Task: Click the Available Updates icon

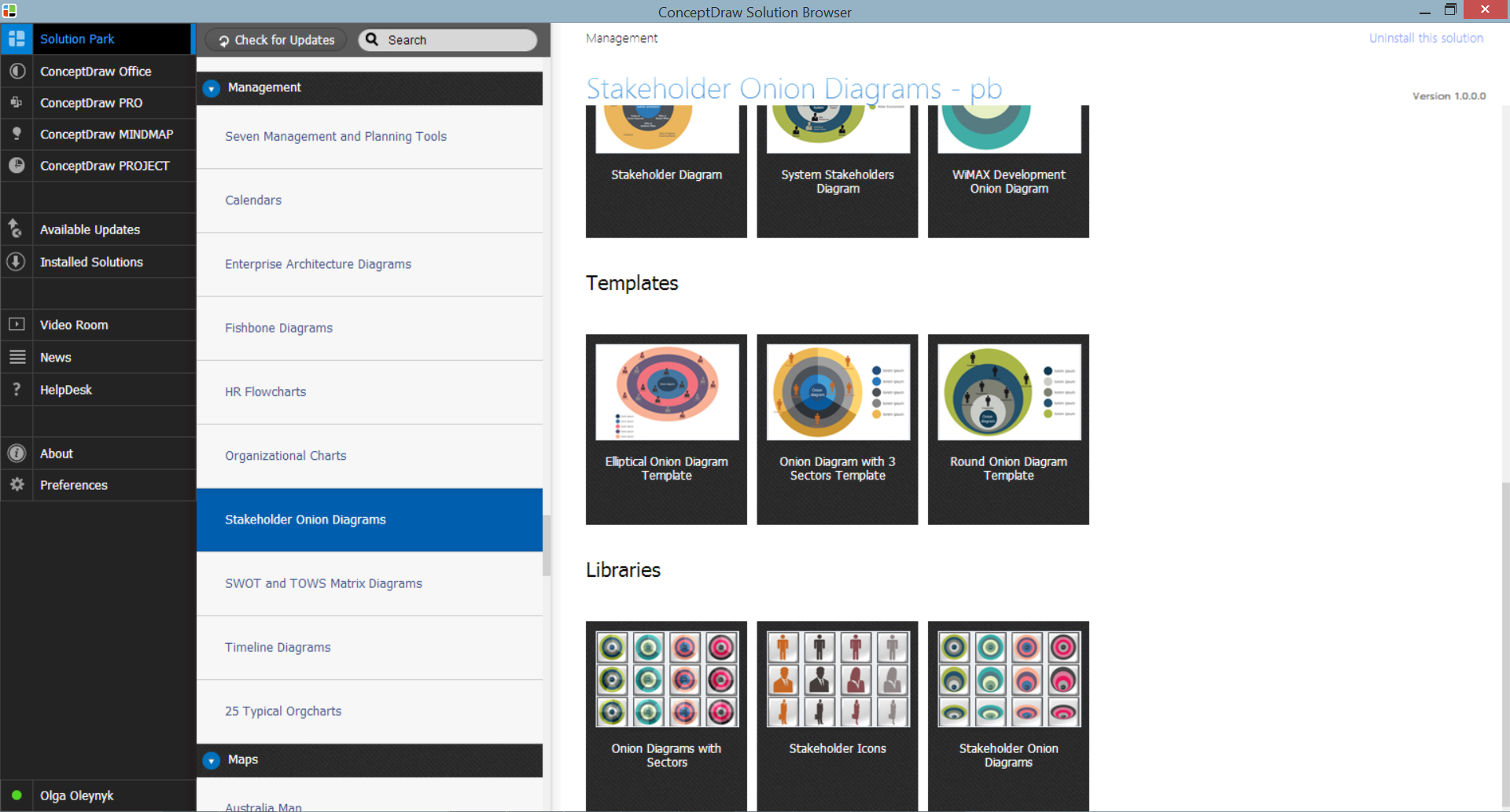Action: tap(17, 229)
